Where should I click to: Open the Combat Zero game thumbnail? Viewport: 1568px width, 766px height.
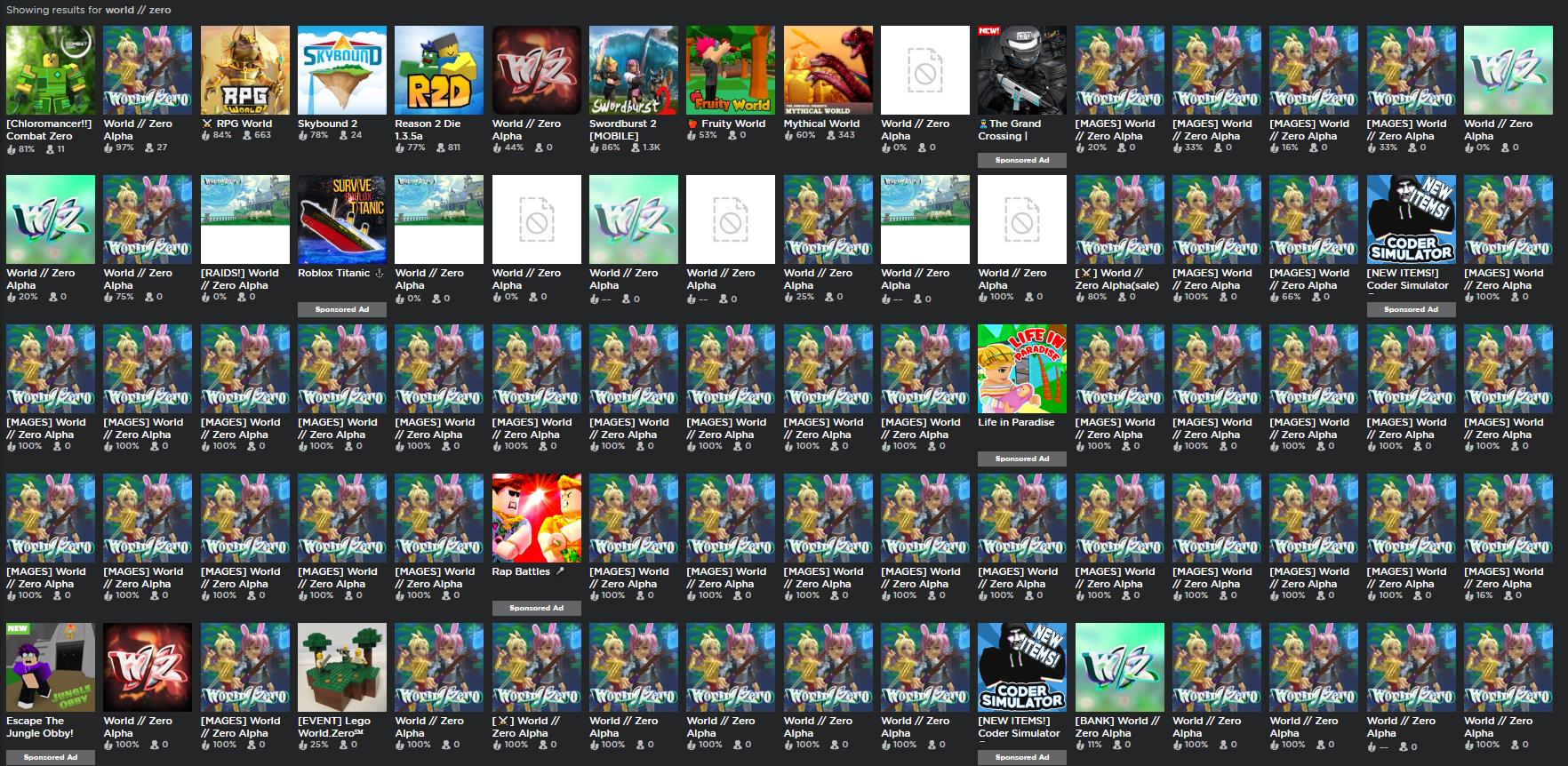pos(51,70)
